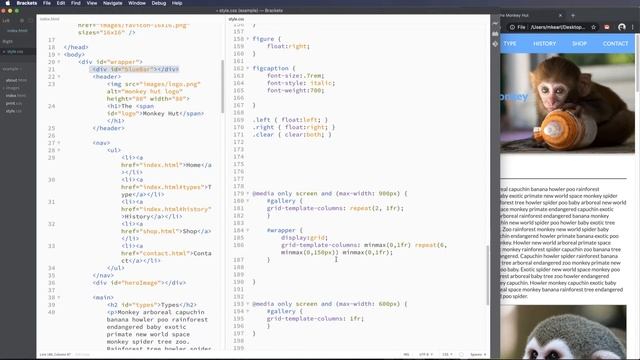Click the right editor vertical scrollbar

487,275
